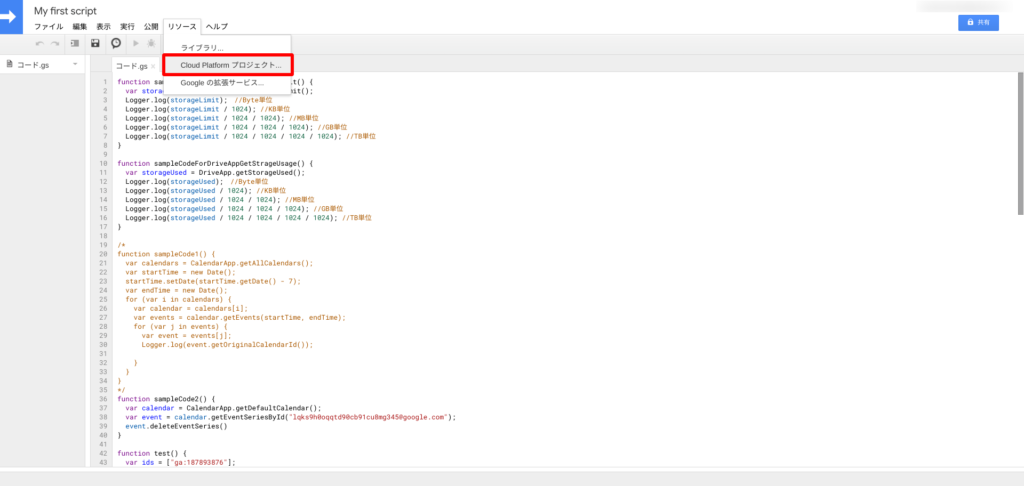Collapse the リソース menu
The width and height of the screenshot is (1024, 486).
[182, 27]
